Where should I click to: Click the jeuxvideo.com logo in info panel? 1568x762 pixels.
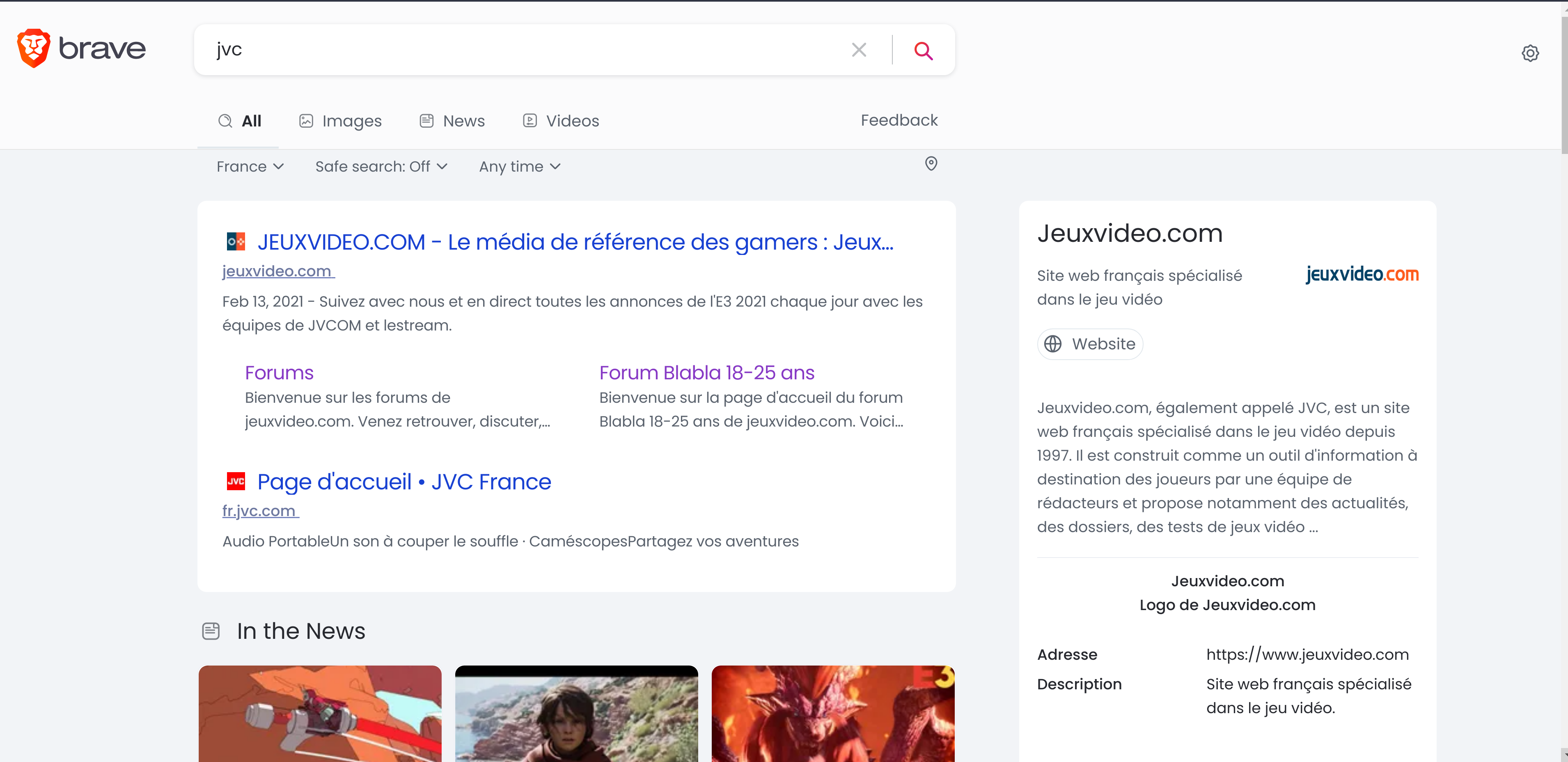[x=1362, y=275]
